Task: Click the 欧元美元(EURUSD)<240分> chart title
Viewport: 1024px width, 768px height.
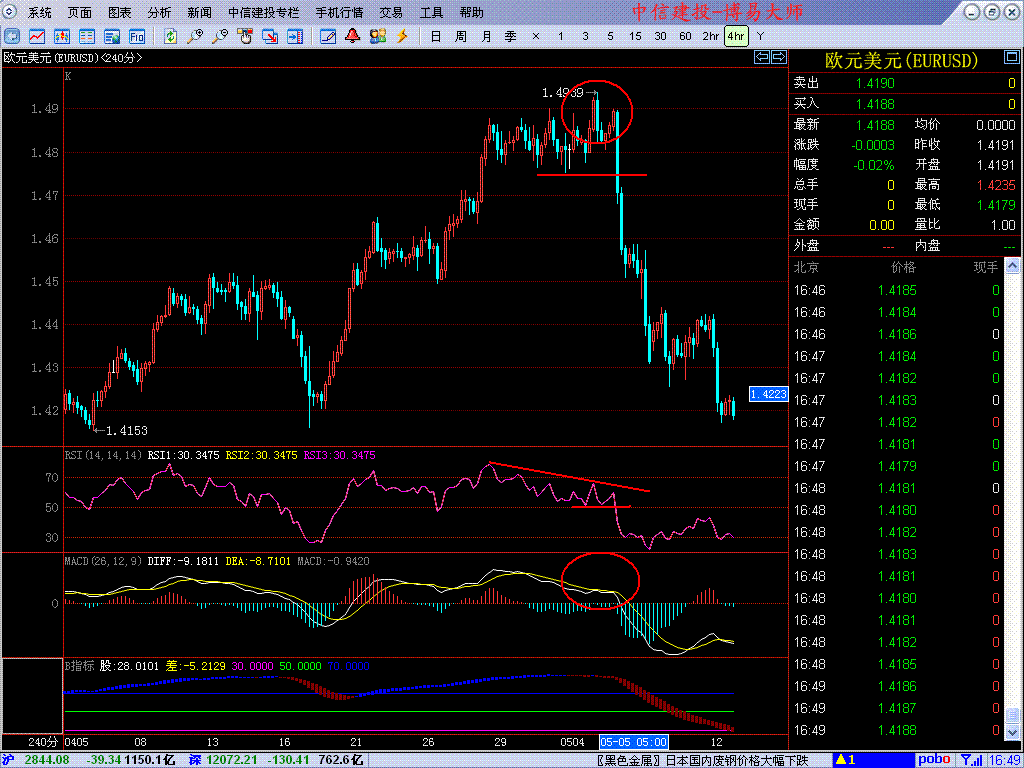Action: 73,58
